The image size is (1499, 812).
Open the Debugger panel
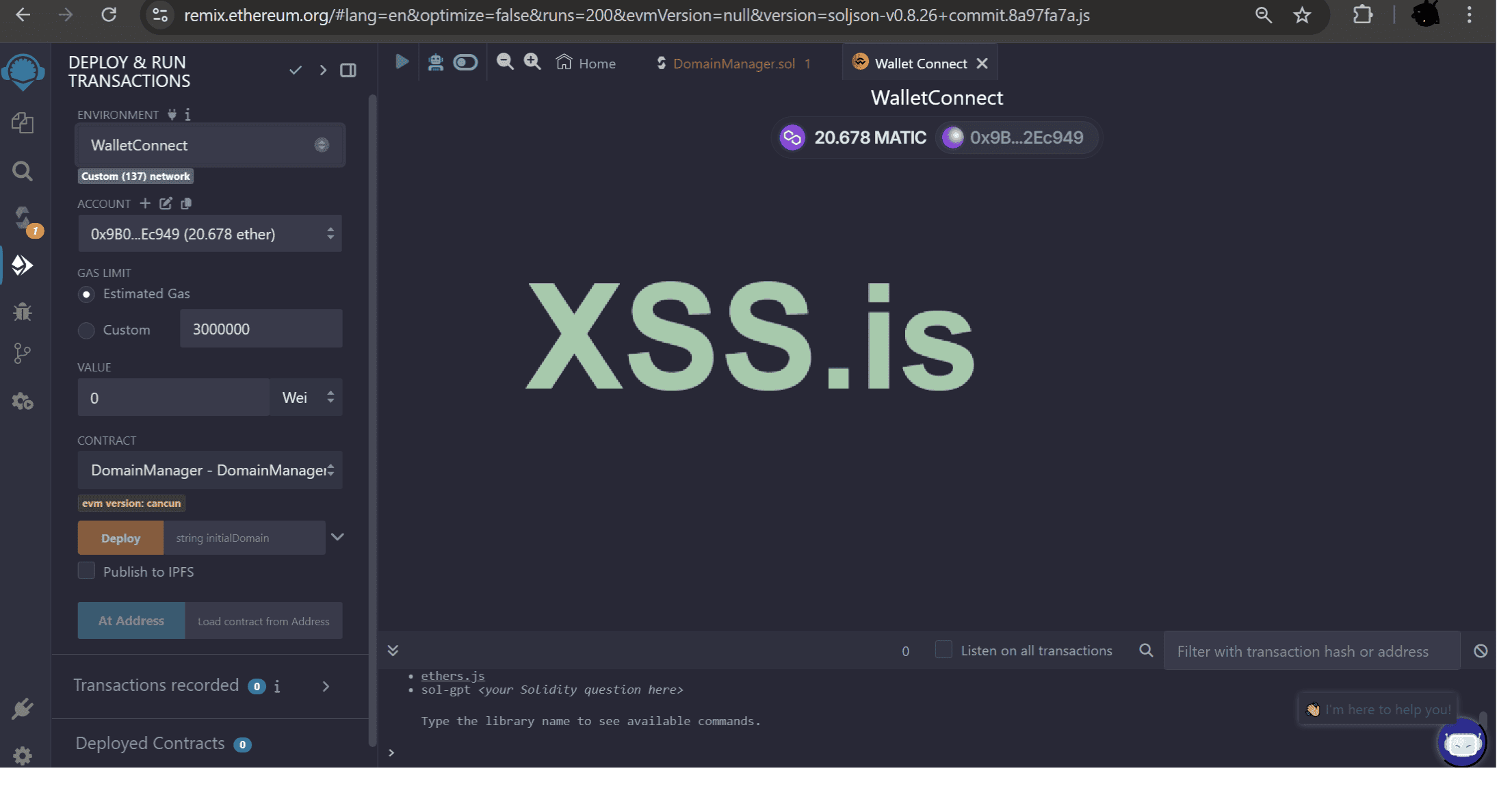23,313
